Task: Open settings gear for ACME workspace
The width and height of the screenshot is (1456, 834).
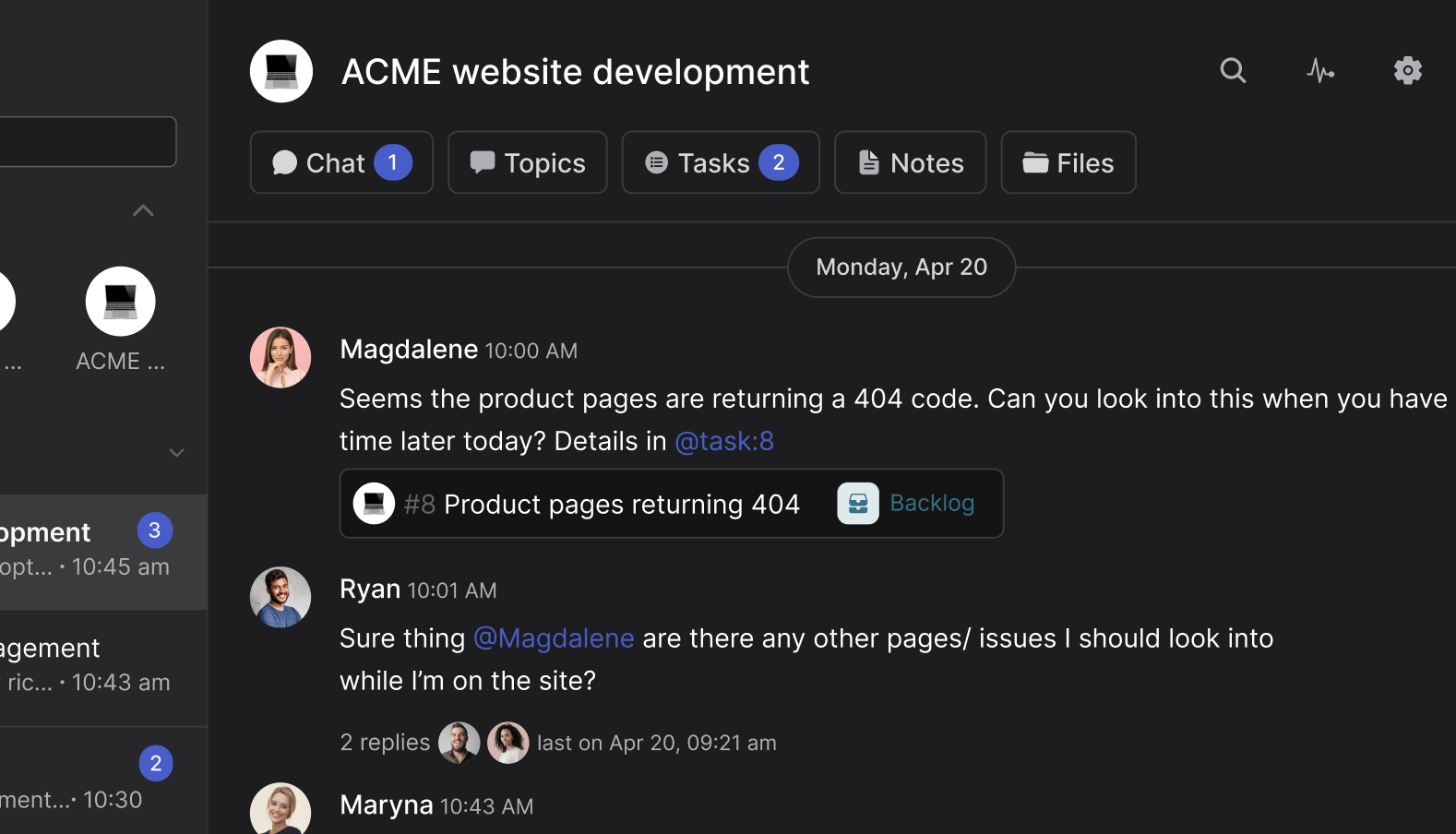Action: coord(1407,71)
